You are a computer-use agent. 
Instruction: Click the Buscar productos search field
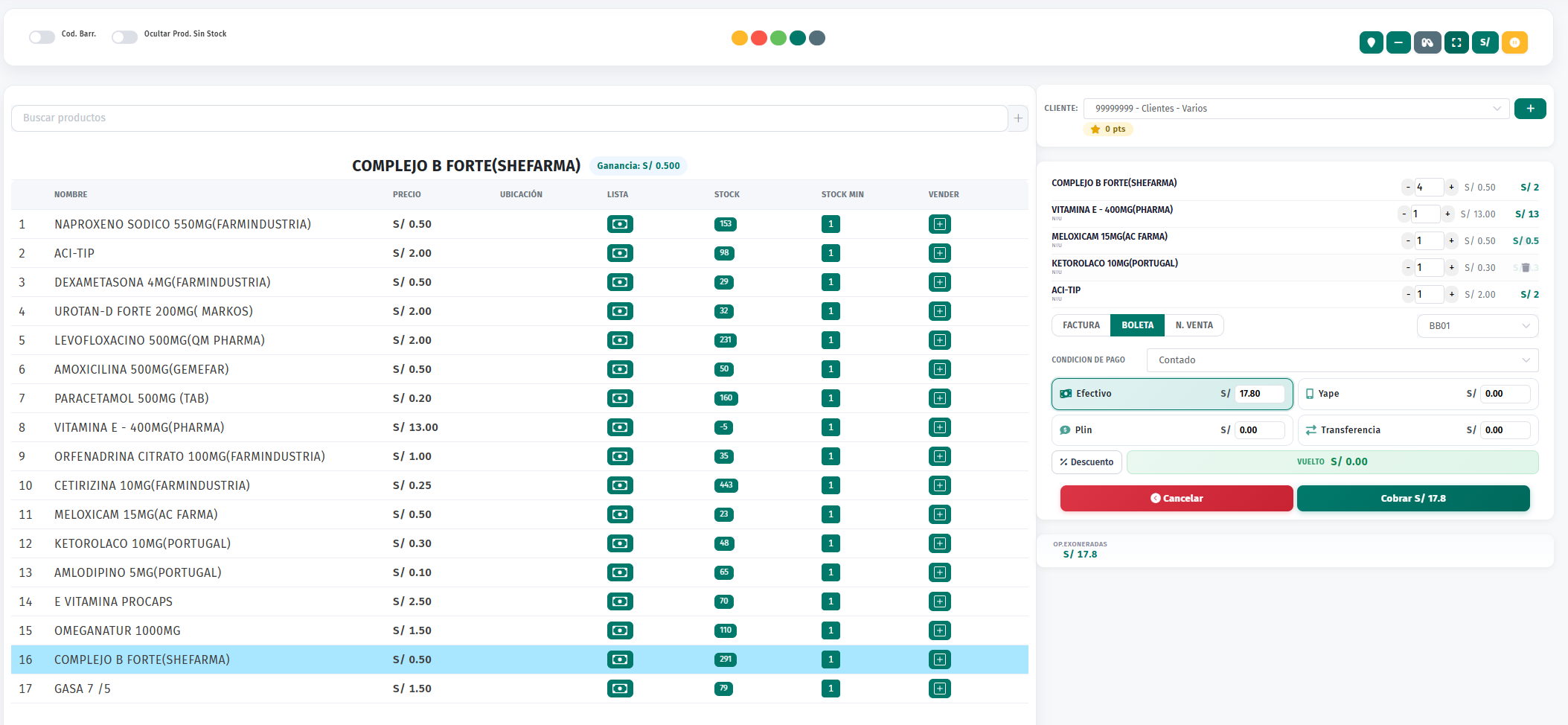click(x=509, y=118)
